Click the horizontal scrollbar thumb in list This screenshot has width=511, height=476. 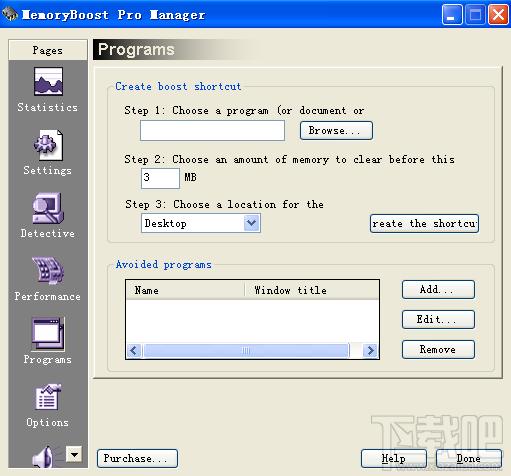click(246, 350)
